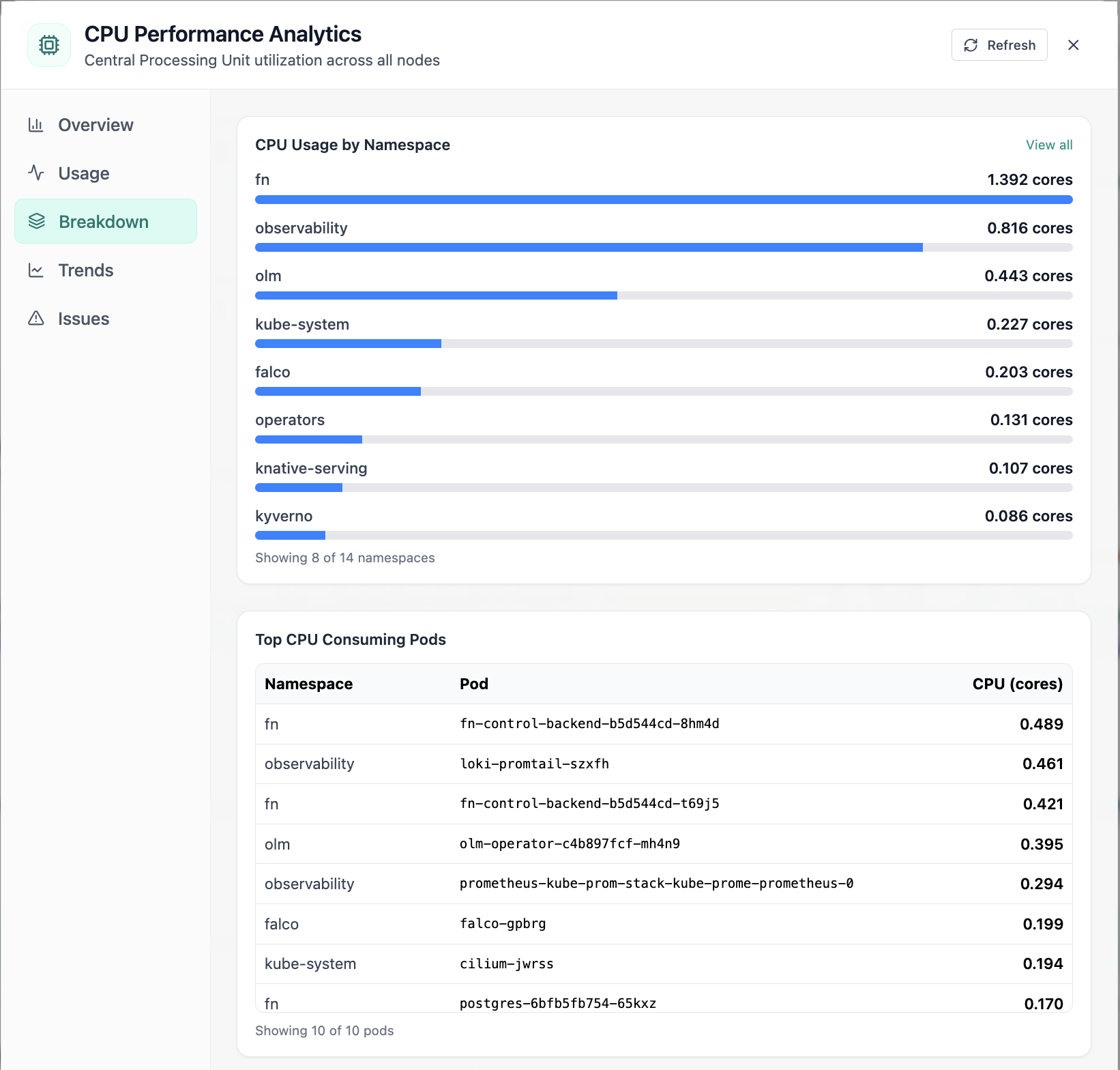The width and height of the screenshot is (1120, 1070).
Task: Click Showing 8 of 14 namespaces text
Action: click(344, 558)
